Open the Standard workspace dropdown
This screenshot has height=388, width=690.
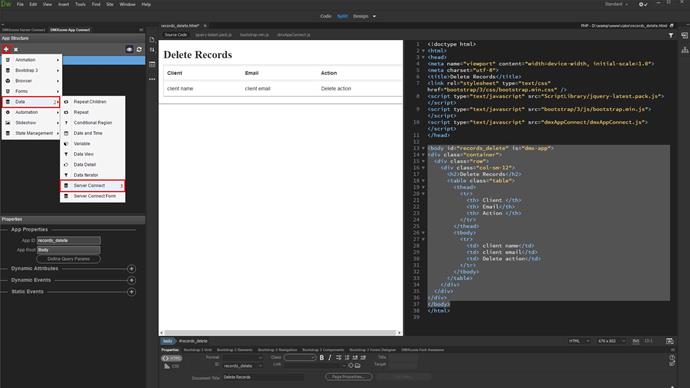(x=616, y=4)
